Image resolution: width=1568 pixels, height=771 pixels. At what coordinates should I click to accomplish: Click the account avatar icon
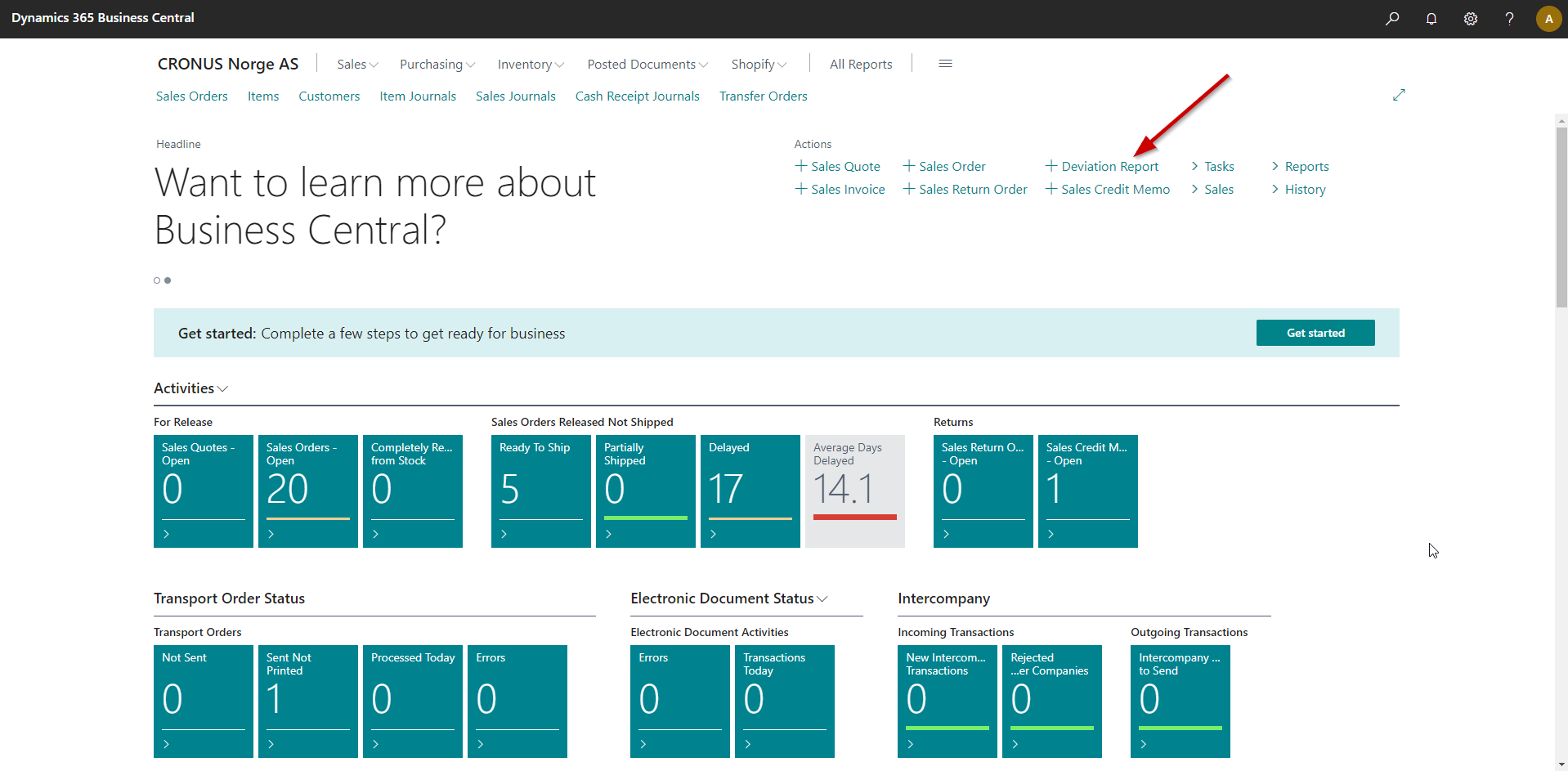[1548, 18]
